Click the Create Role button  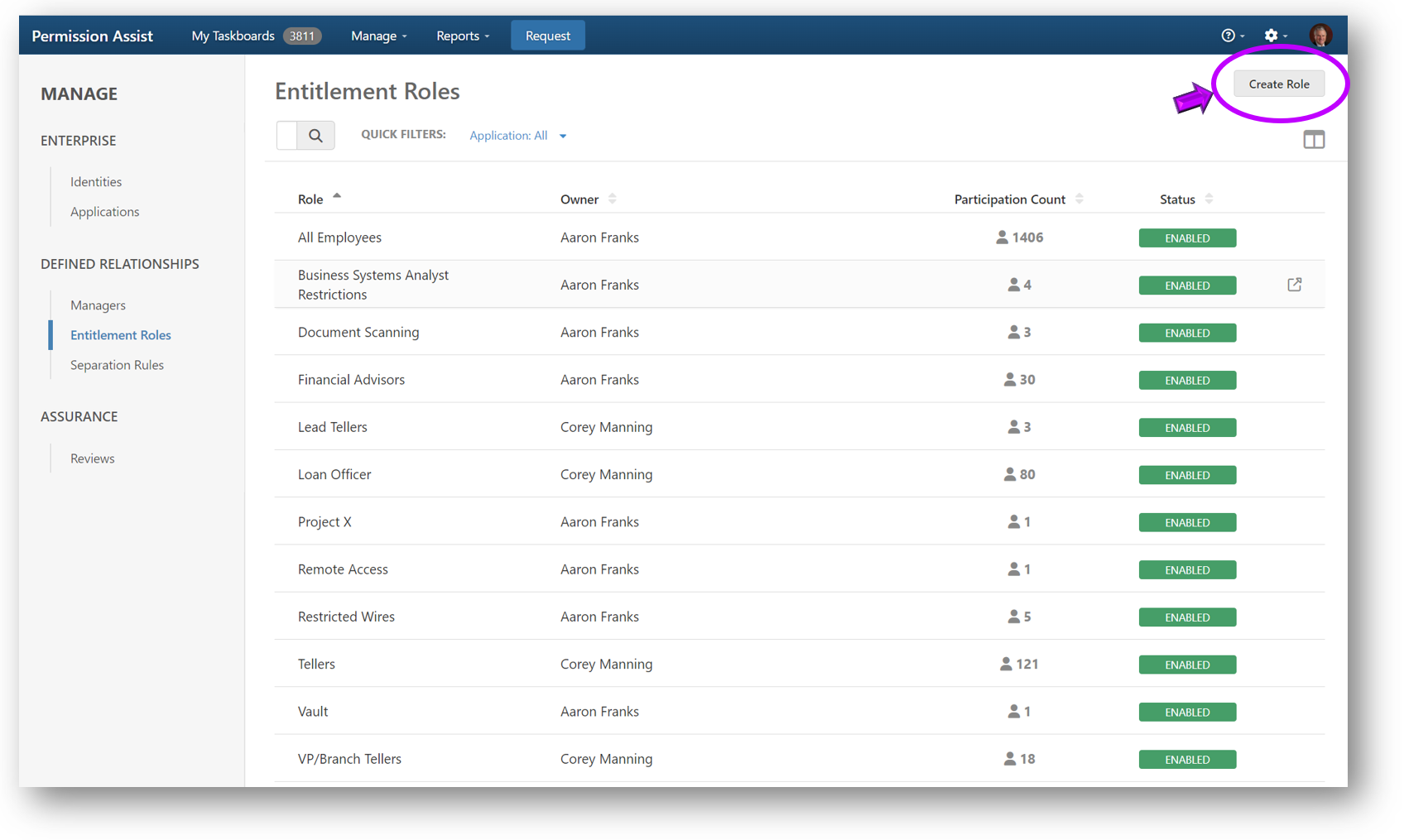coord(1278,84)
